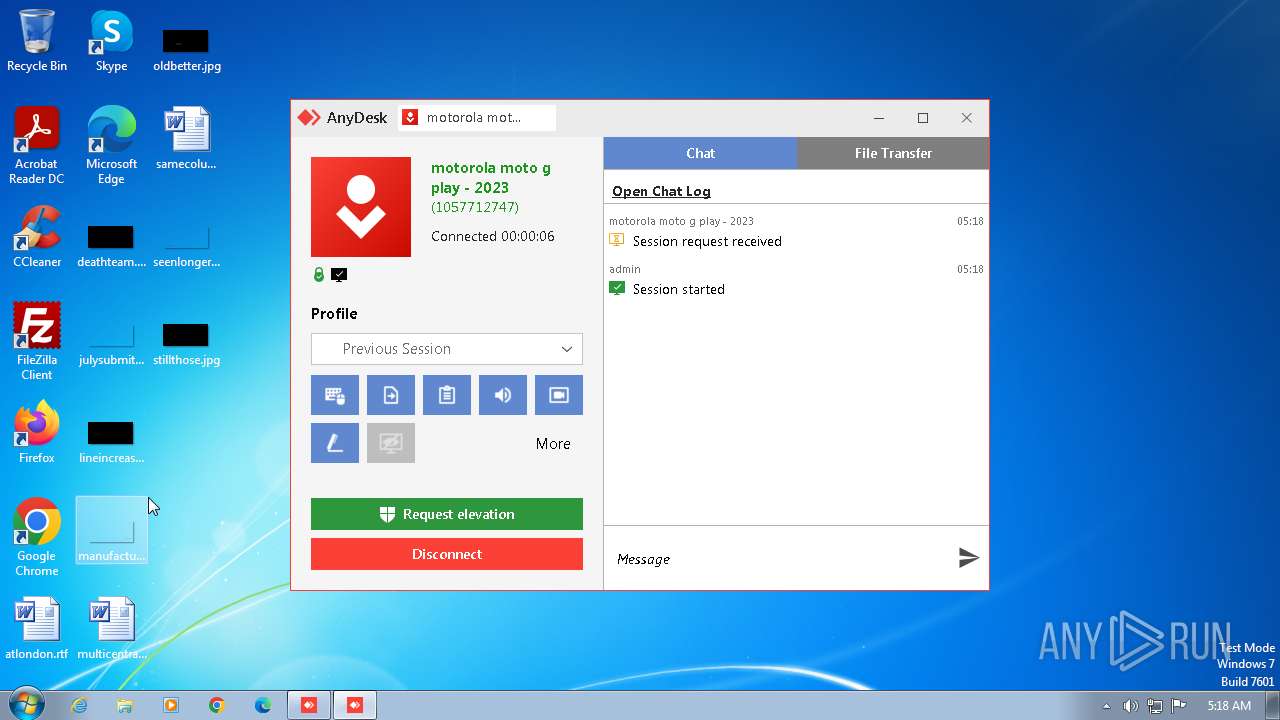The image size is (1280, 720).
Task: Close the AnyDesk window
Action: 967,118
